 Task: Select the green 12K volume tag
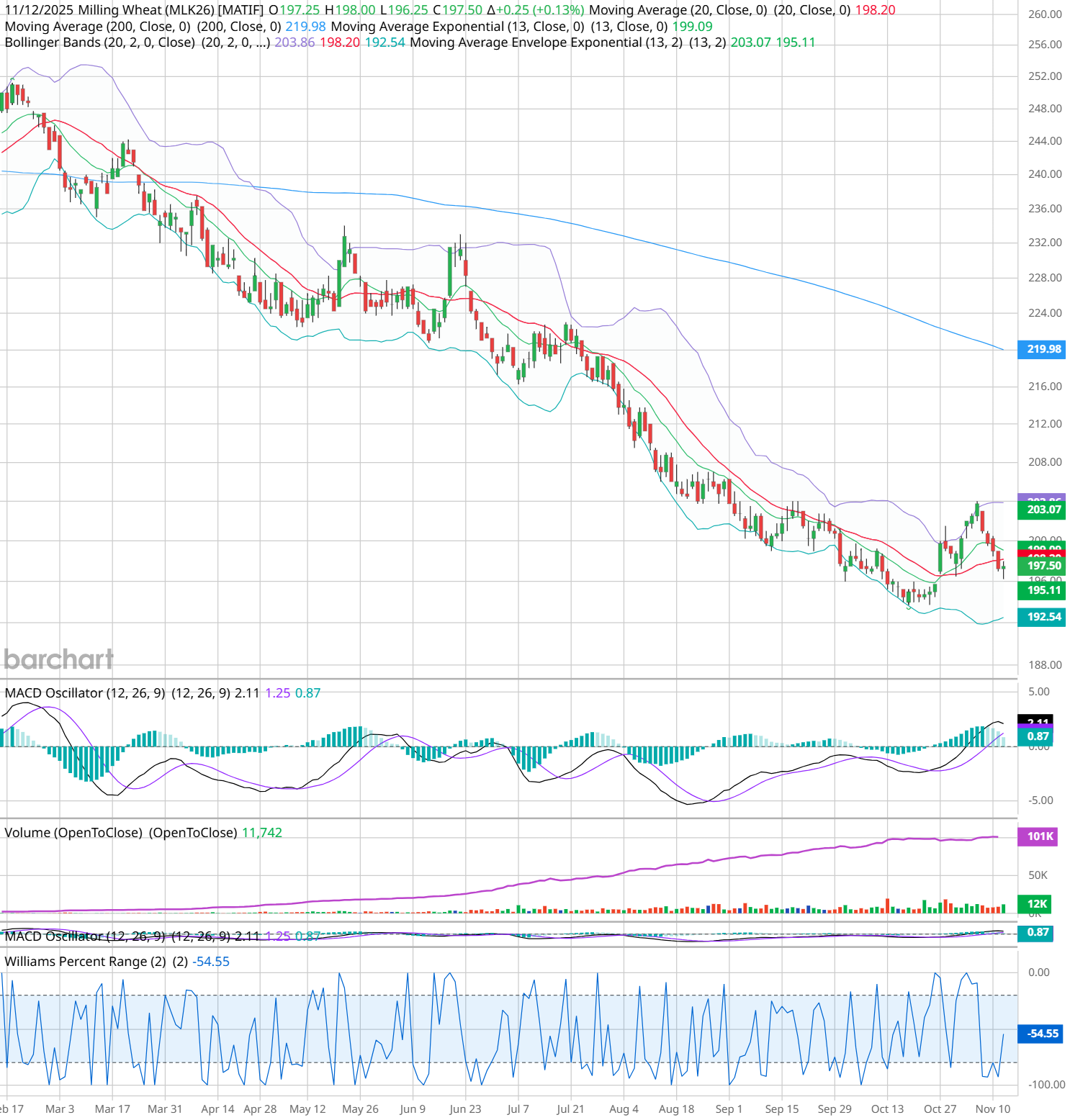tap(1036, 904)
